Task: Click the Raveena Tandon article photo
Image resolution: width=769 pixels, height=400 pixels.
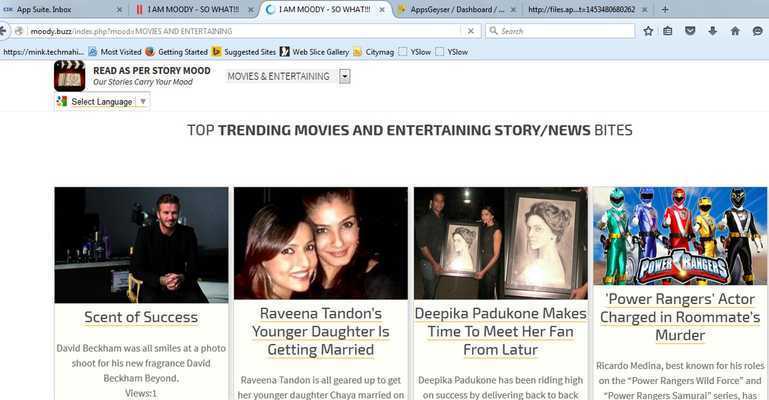Action: [321, 243]
